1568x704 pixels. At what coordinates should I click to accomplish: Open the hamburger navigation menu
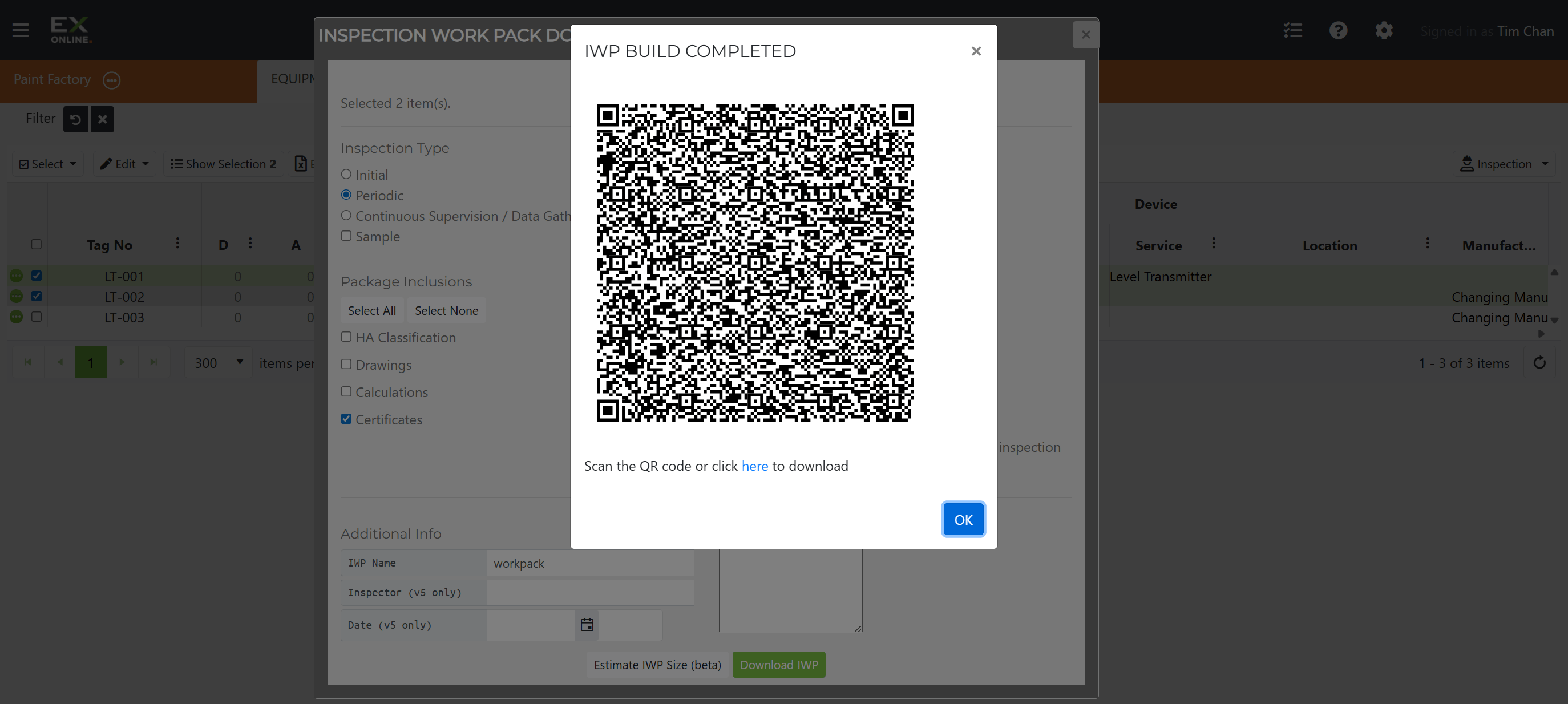(21, 30)
